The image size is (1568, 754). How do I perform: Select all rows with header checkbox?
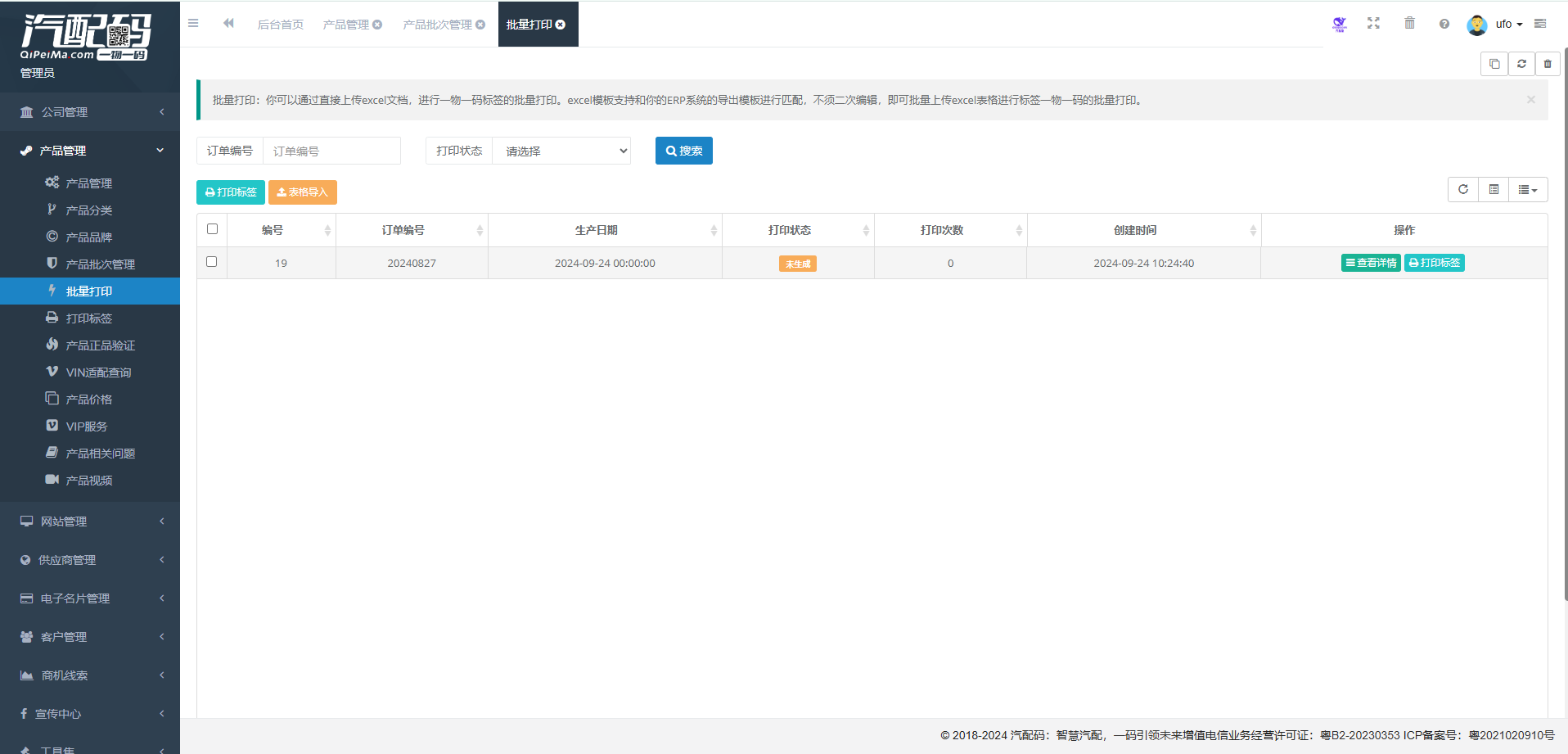pyautogui.click(x=212, y=229)
